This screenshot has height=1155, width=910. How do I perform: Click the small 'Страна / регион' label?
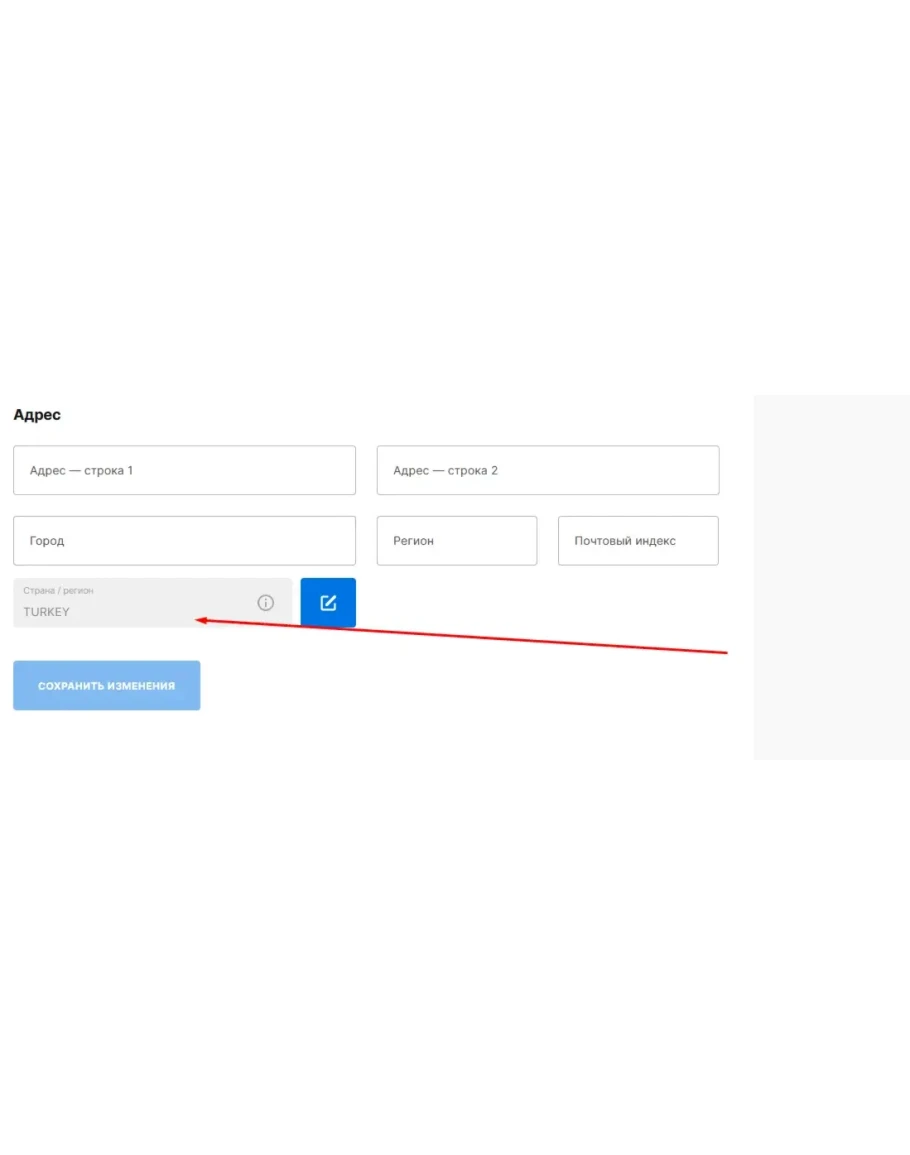point(58,591)
